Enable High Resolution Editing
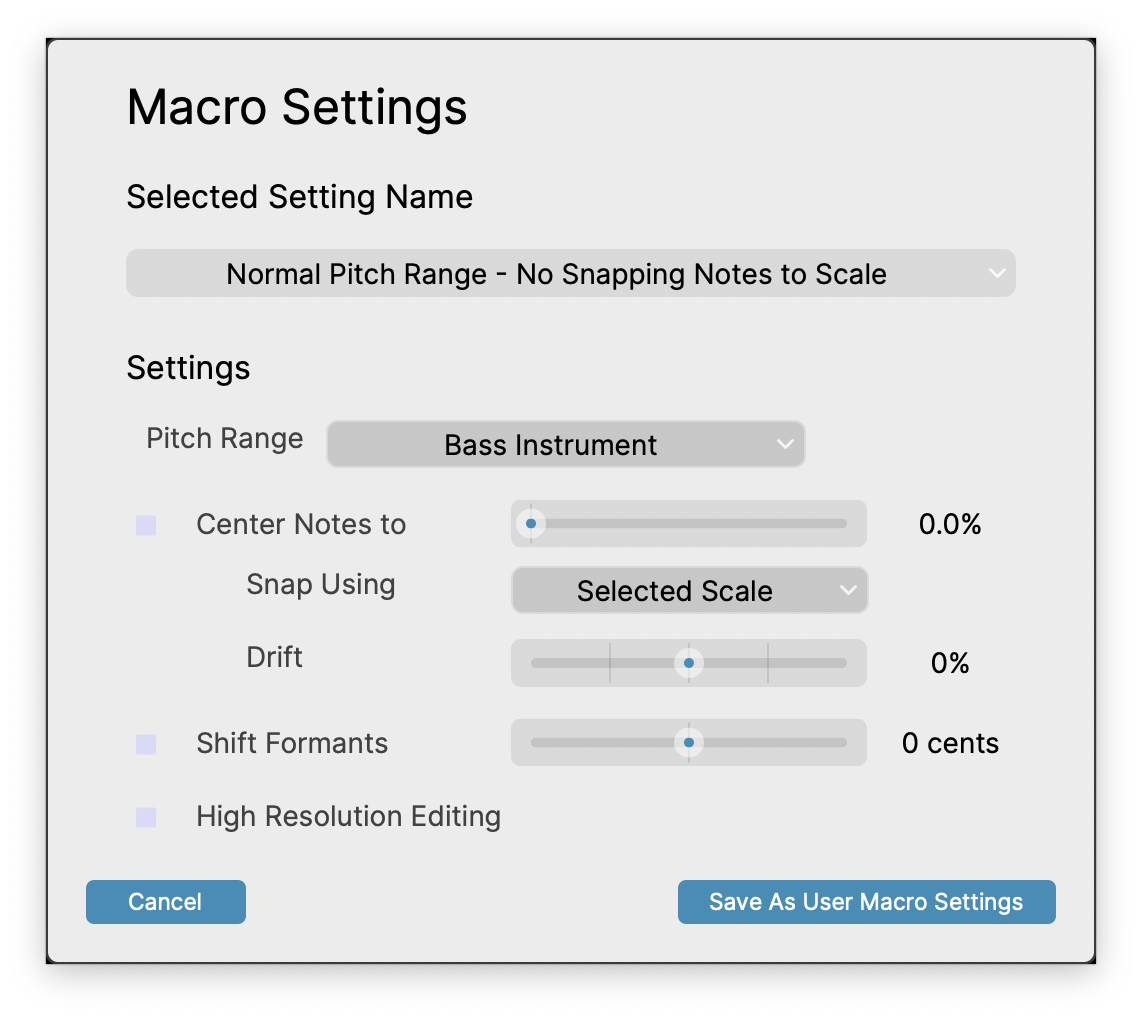1142x1018 pixels. coord(145,817)
